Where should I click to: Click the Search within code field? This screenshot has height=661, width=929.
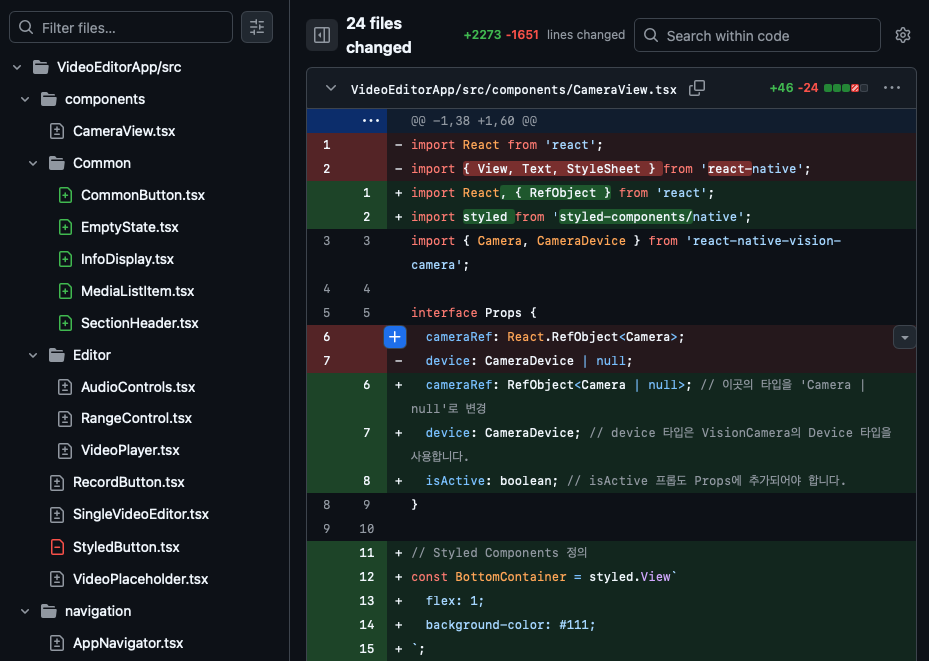tap(757, 35)
